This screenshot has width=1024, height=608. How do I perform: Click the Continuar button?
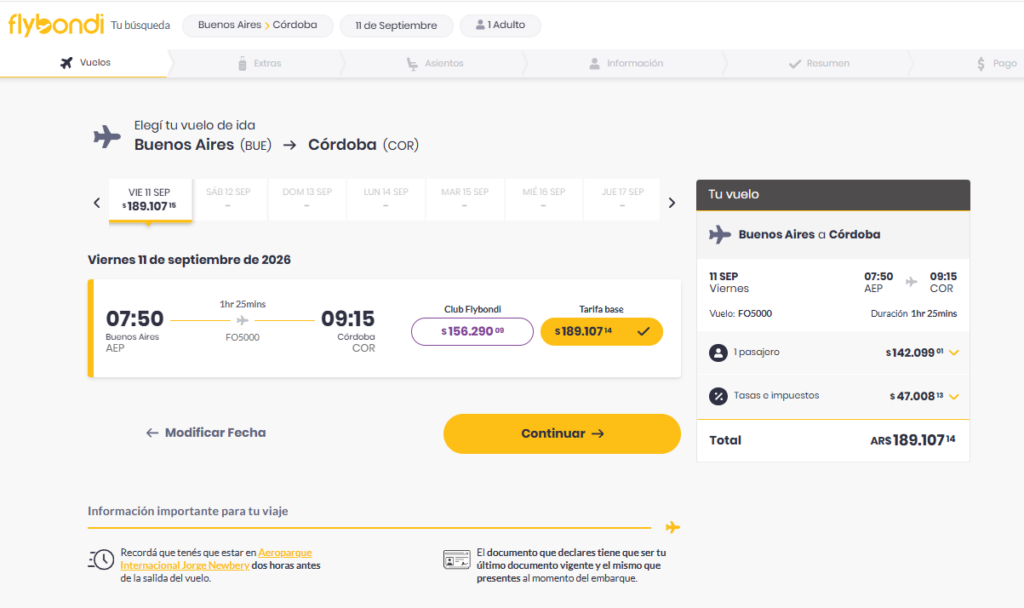(562, 434)
